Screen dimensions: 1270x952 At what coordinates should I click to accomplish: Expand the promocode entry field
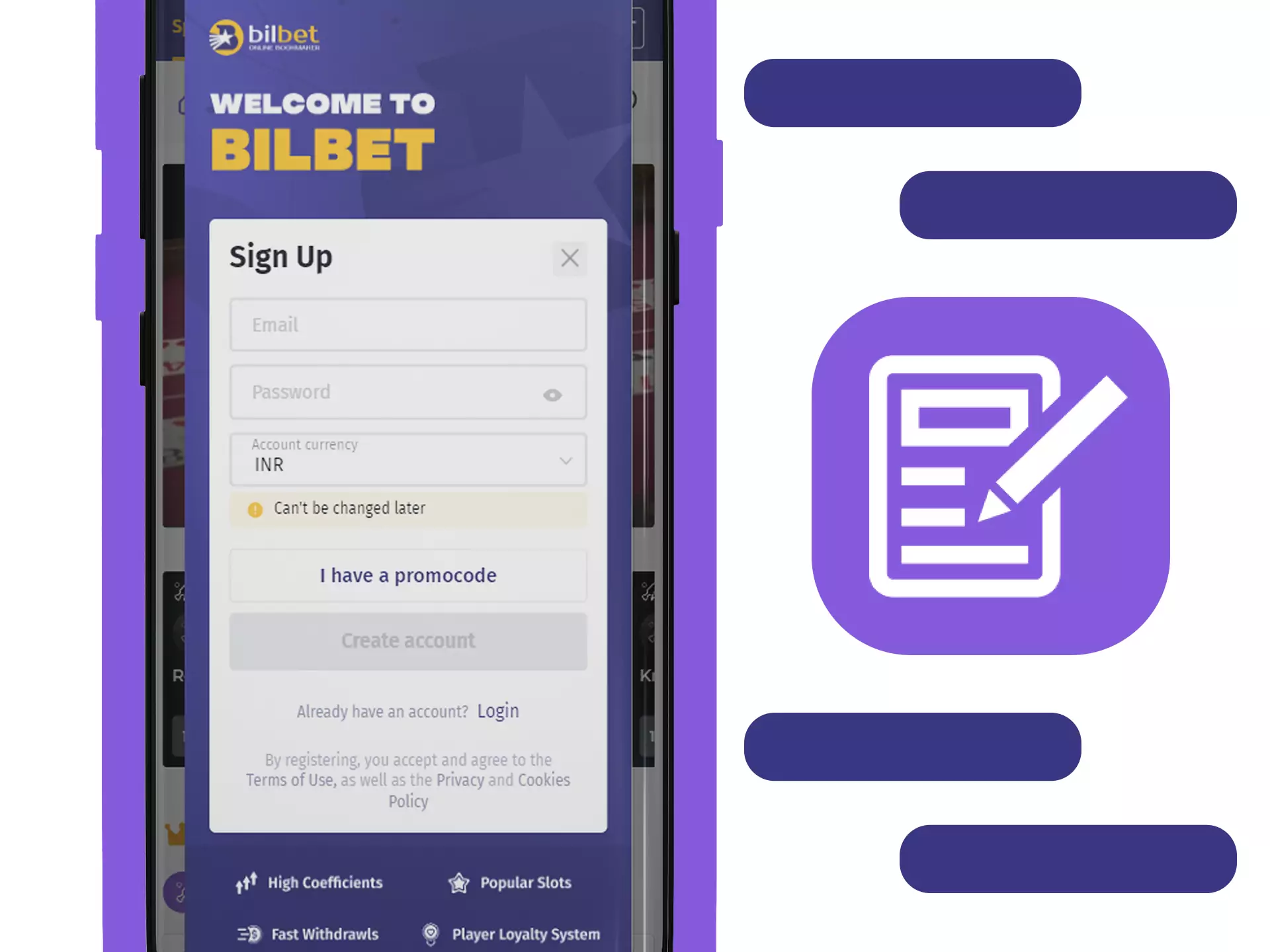click(x=408, y=575)
